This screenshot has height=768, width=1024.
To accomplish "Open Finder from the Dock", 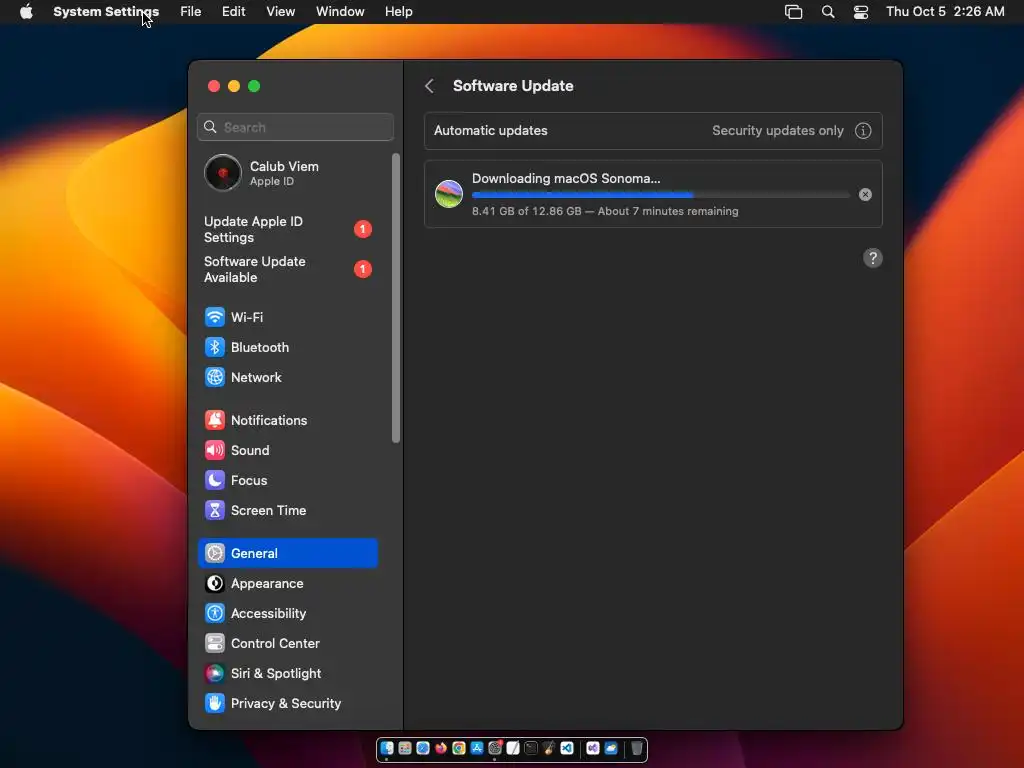I will [x=387, y=748].
